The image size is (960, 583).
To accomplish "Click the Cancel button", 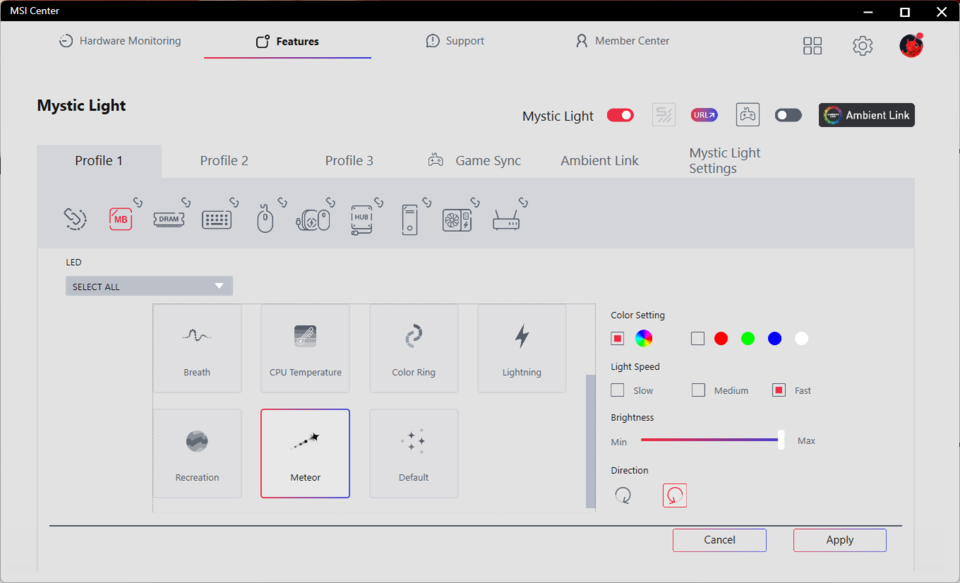I will (x=719, y=540).
